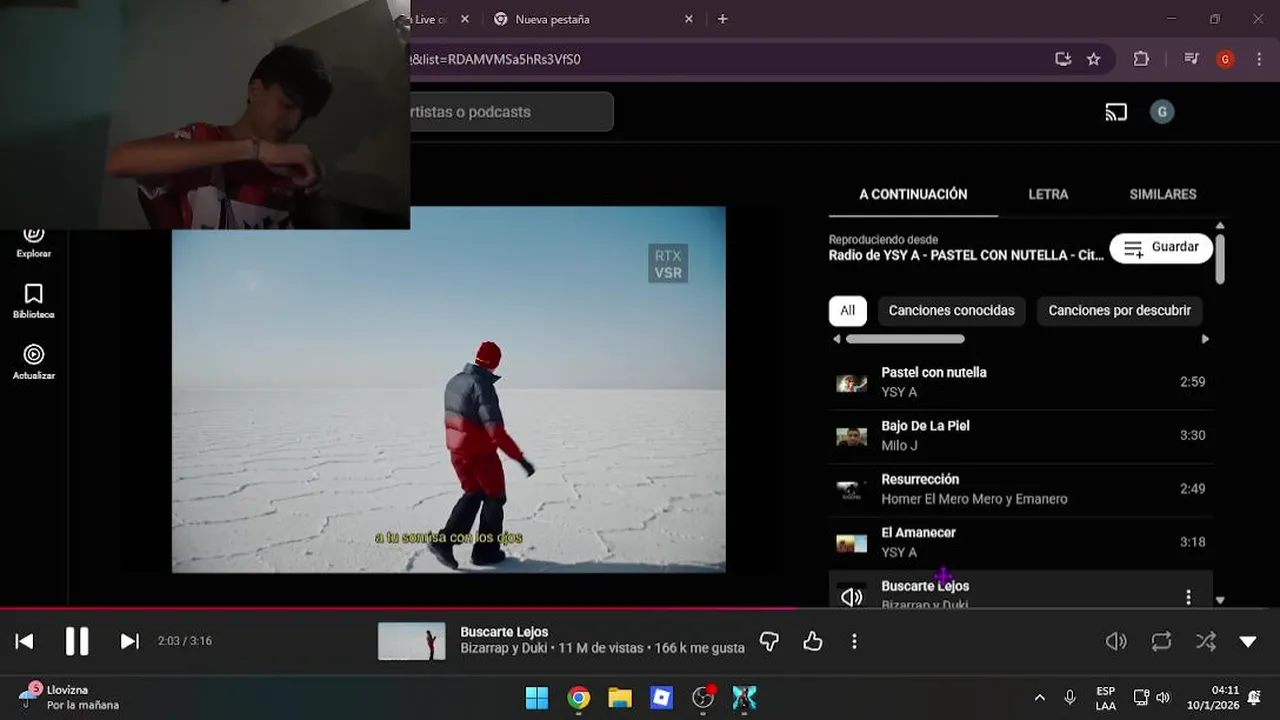Viewport: 1280px width, 720px height.
Task: Switch to the SIMILARES tab
Action: pos(1163,194)
